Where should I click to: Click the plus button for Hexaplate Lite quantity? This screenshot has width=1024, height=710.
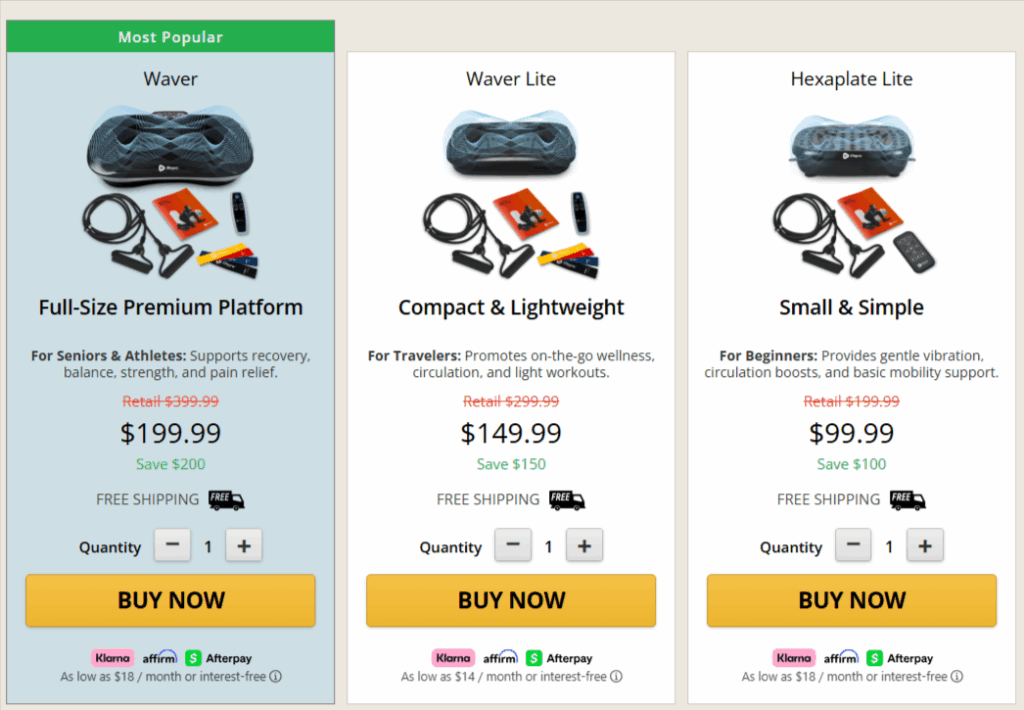[x=924, y=545]
